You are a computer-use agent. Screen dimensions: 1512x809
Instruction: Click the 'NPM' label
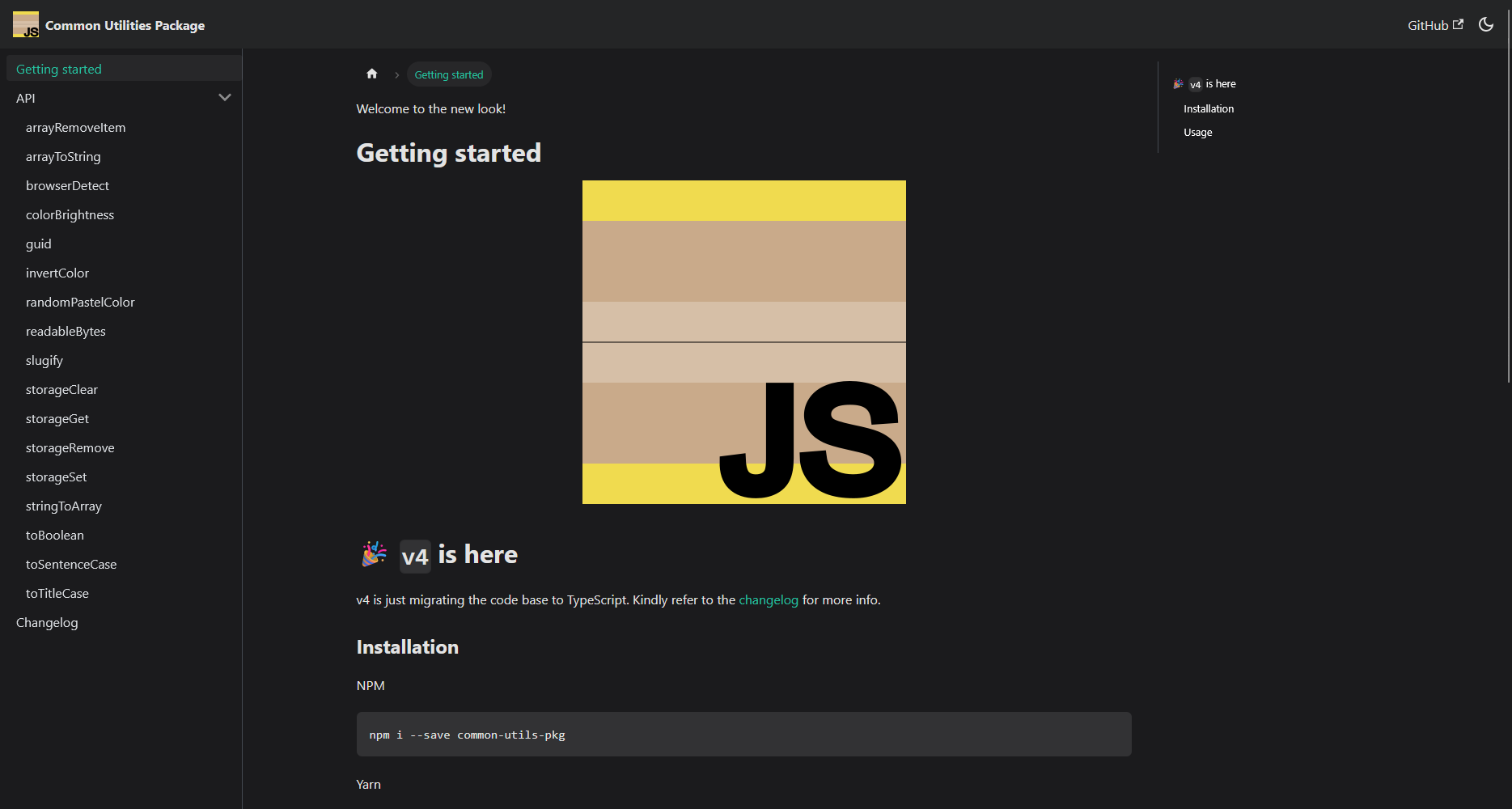[371, 685]
